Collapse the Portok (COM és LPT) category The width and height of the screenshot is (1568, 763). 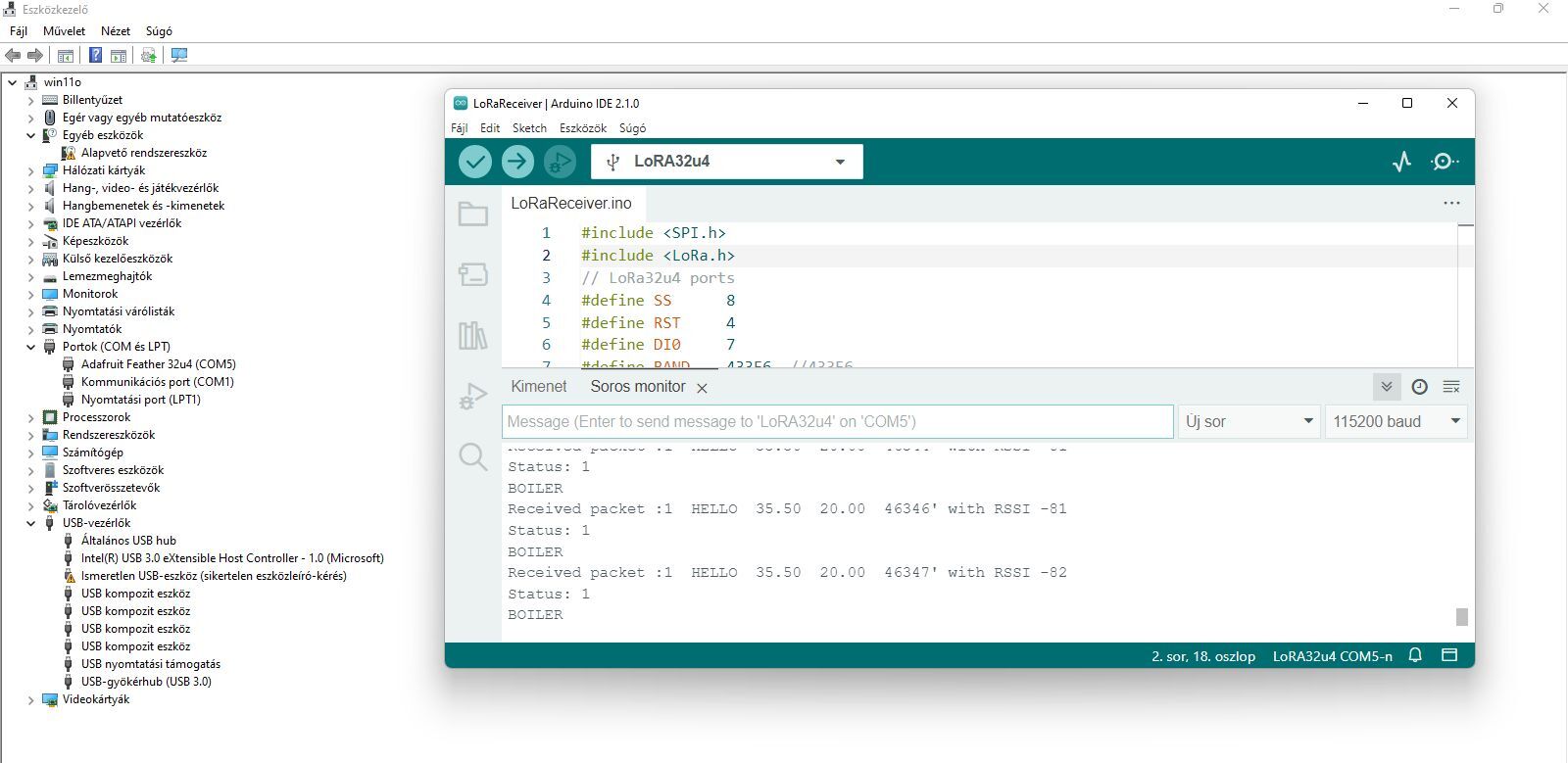coord(30,347)
